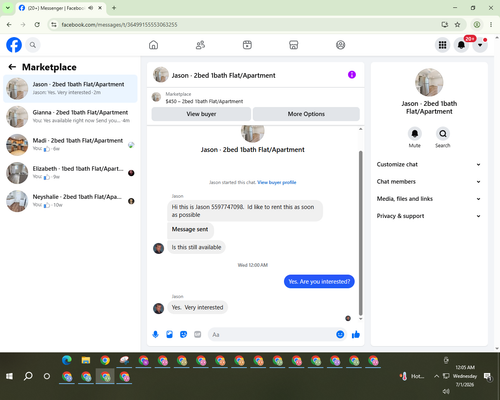Open Microsoft Edge from taskbar
Screen dimensions: 500x400
(x=67, y=360)
